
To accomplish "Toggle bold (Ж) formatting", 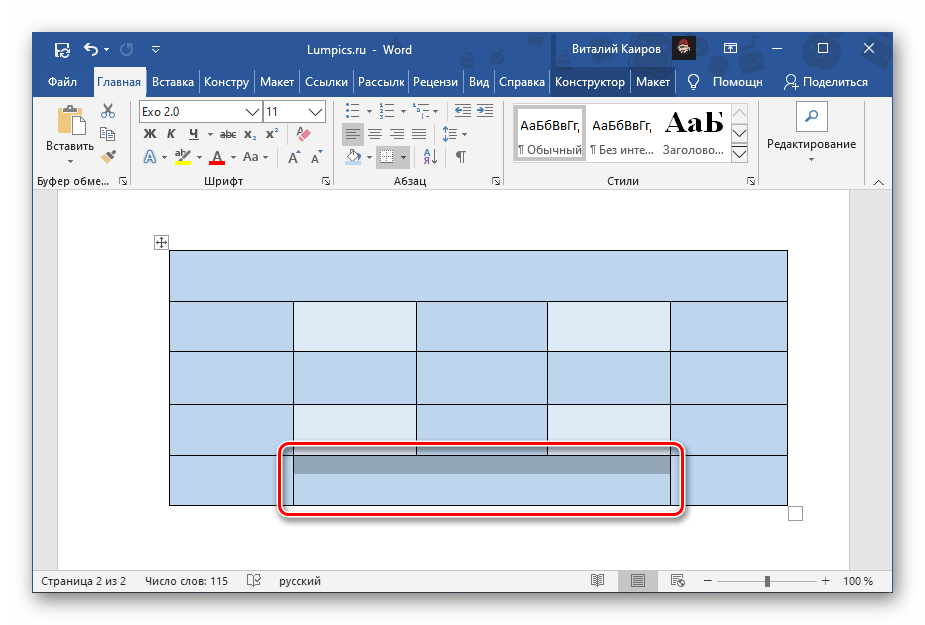I will point(150,134).
